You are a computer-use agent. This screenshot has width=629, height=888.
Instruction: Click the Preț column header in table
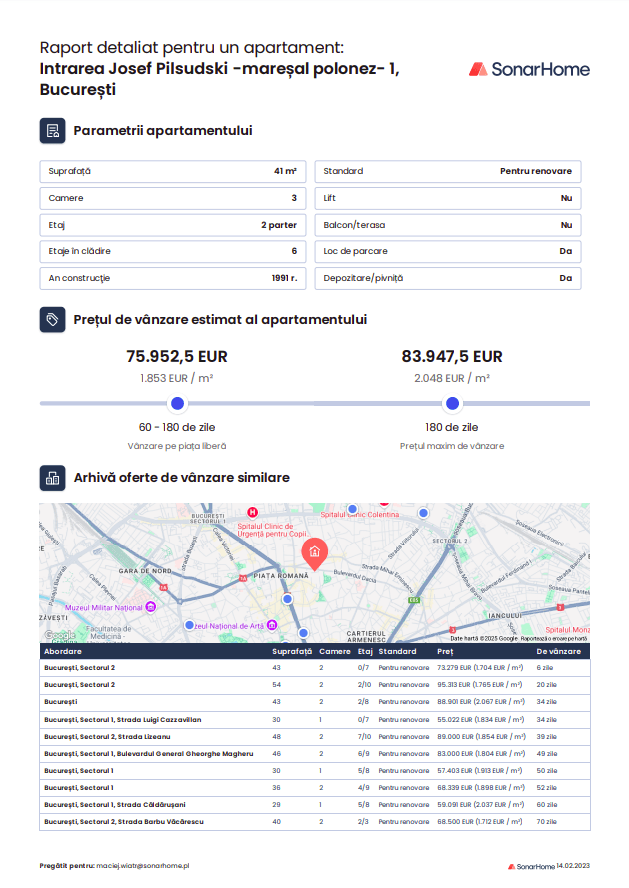(445, 651)
